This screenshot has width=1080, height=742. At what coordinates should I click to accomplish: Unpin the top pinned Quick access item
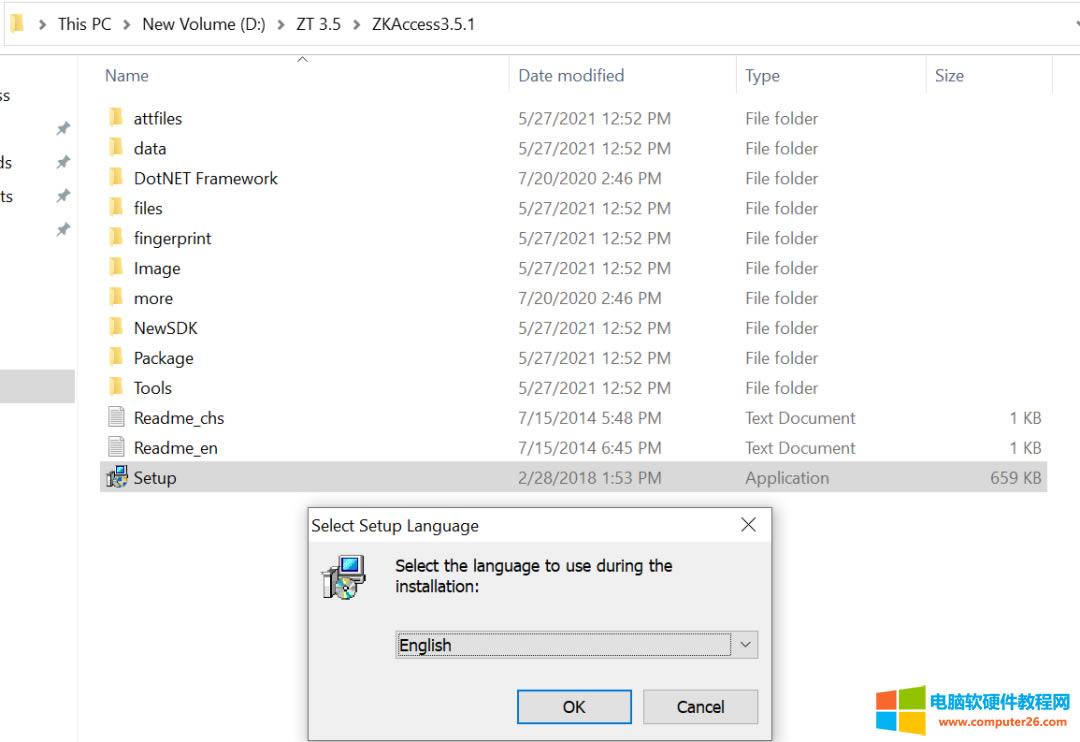[x=62, y=128]
